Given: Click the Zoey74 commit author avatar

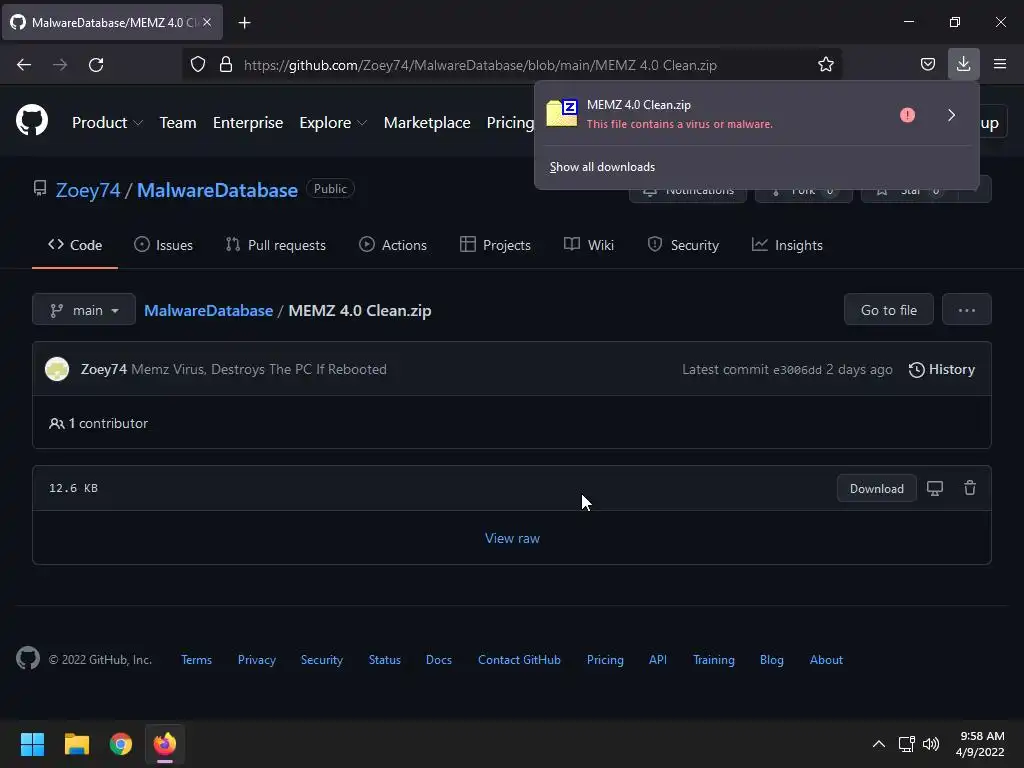Looking at the screenshot, I should coord(57,369).
